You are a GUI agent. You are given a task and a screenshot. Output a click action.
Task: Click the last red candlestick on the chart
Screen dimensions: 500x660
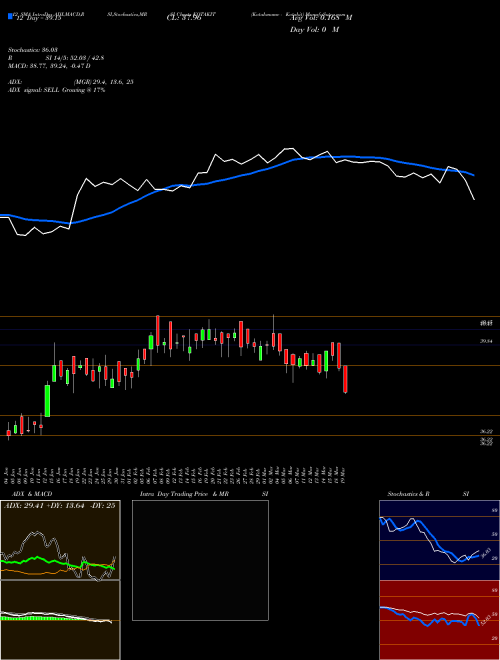point(346,379)
